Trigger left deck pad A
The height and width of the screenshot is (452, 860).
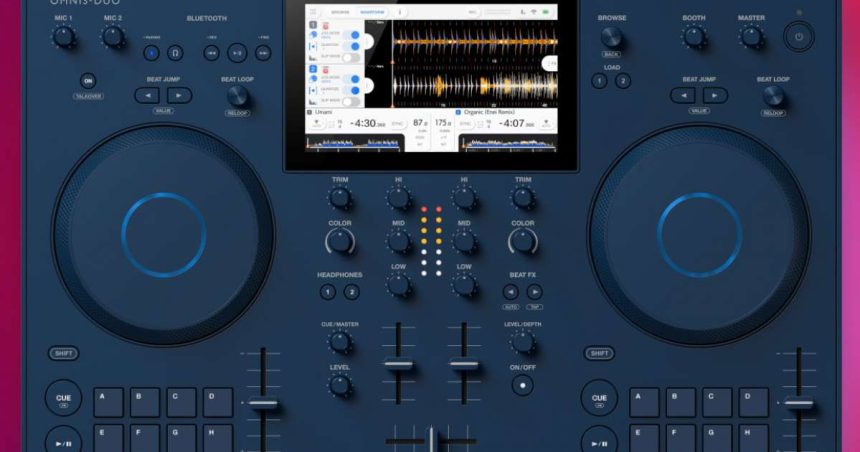[109, 403]
